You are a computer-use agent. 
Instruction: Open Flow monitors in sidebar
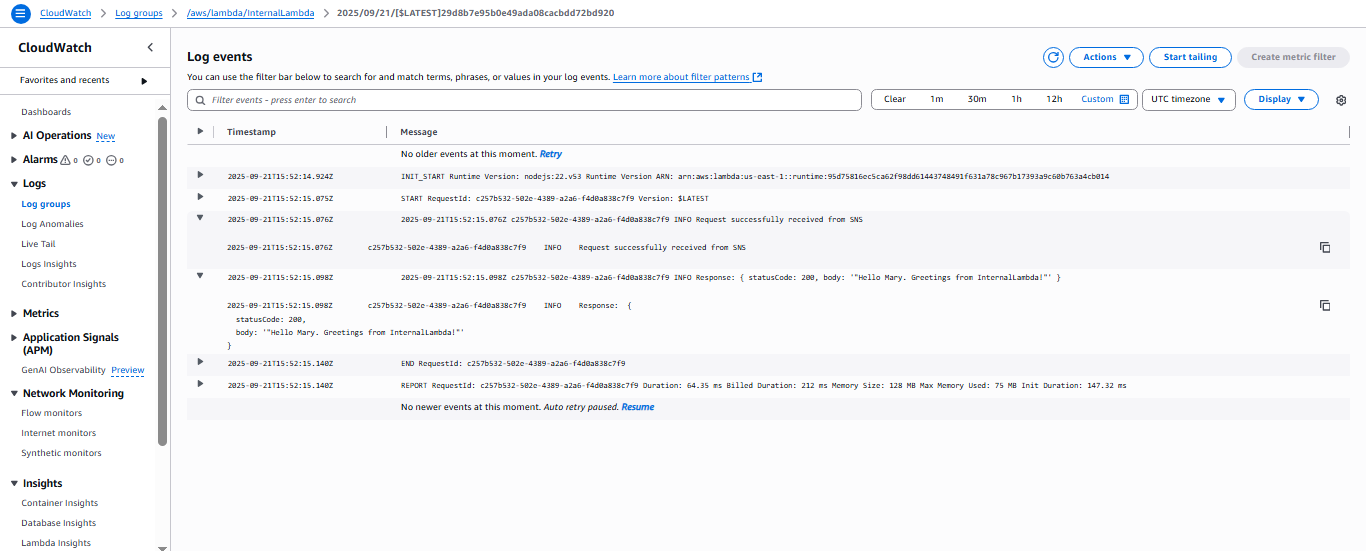coord(52,413)
